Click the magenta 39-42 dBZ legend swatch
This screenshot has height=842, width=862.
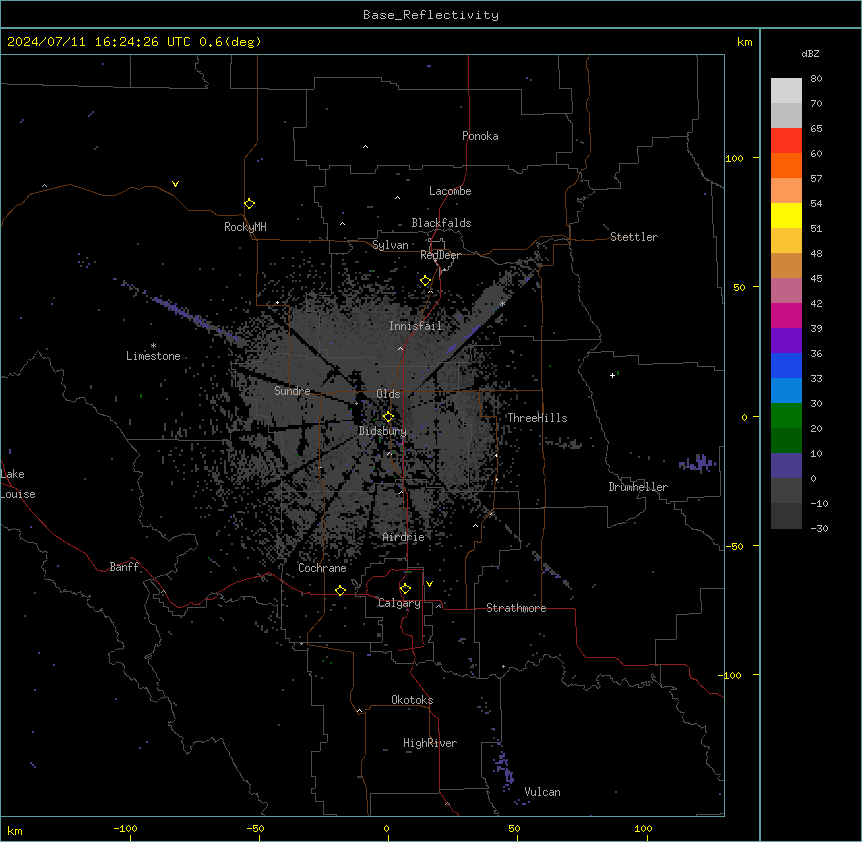(786, 315)
